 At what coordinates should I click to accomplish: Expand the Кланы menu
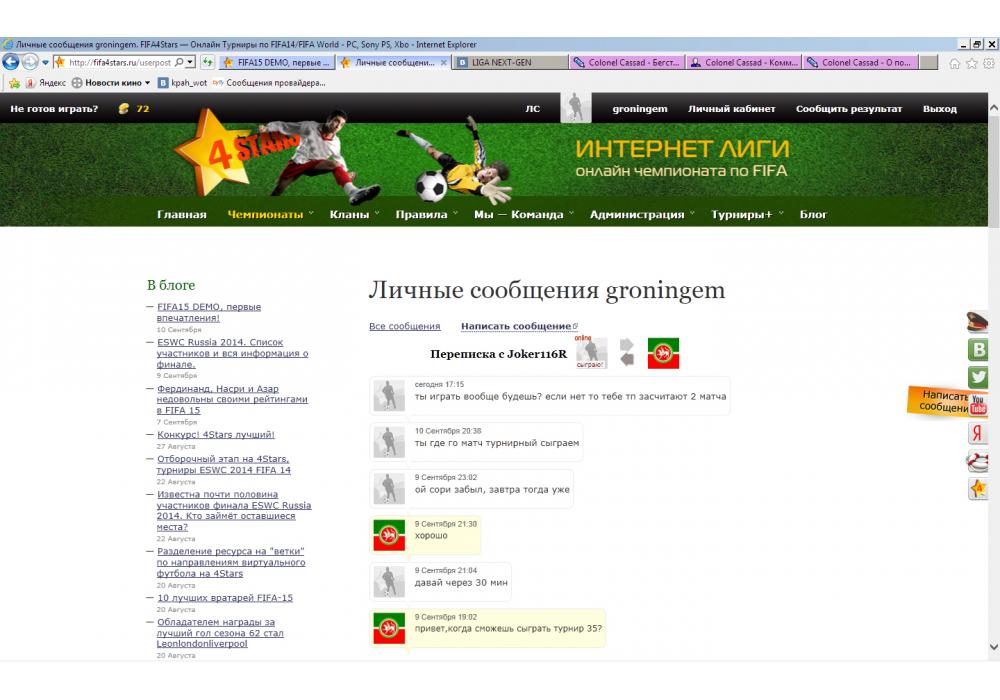click(x=377, y=214)
